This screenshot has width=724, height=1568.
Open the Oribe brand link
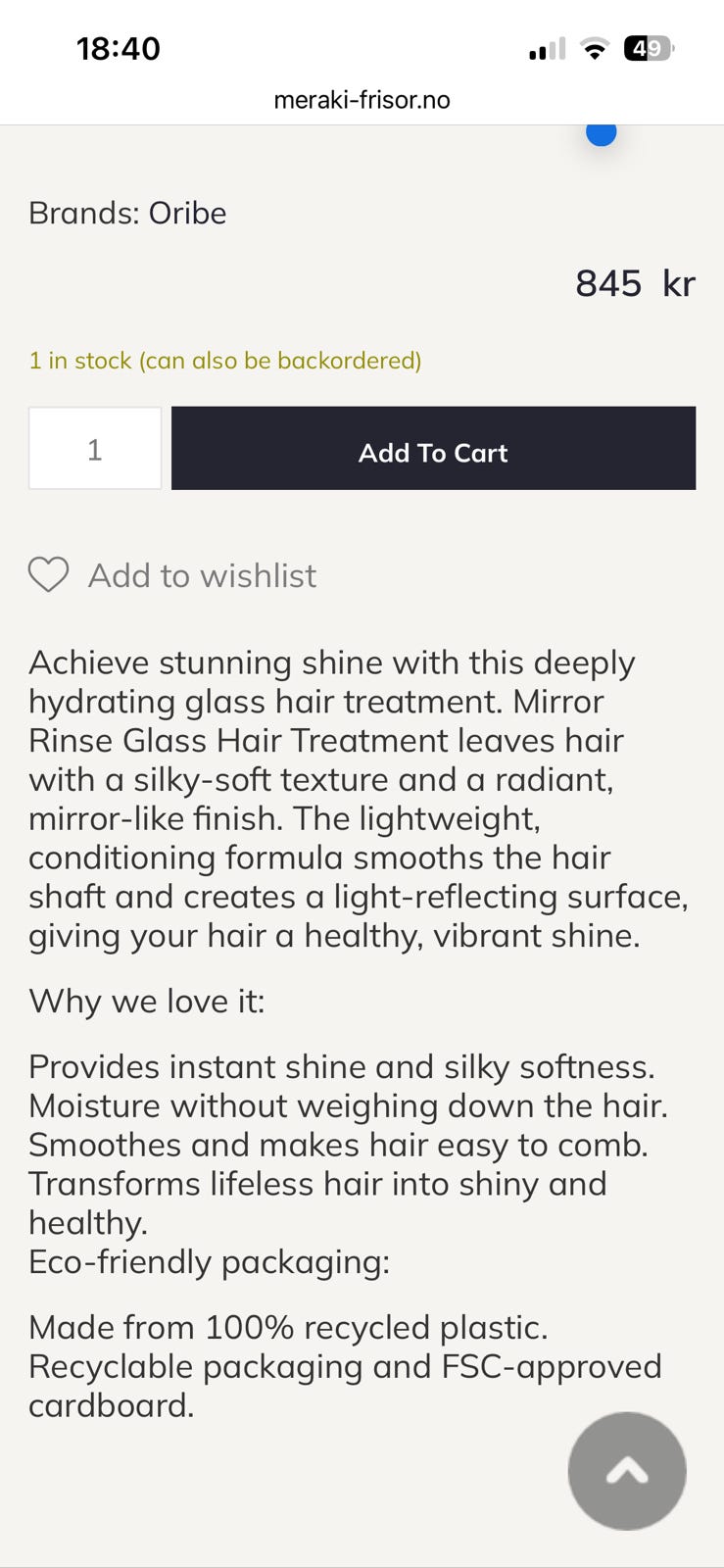pyautogui.click(x=187, y=213)
